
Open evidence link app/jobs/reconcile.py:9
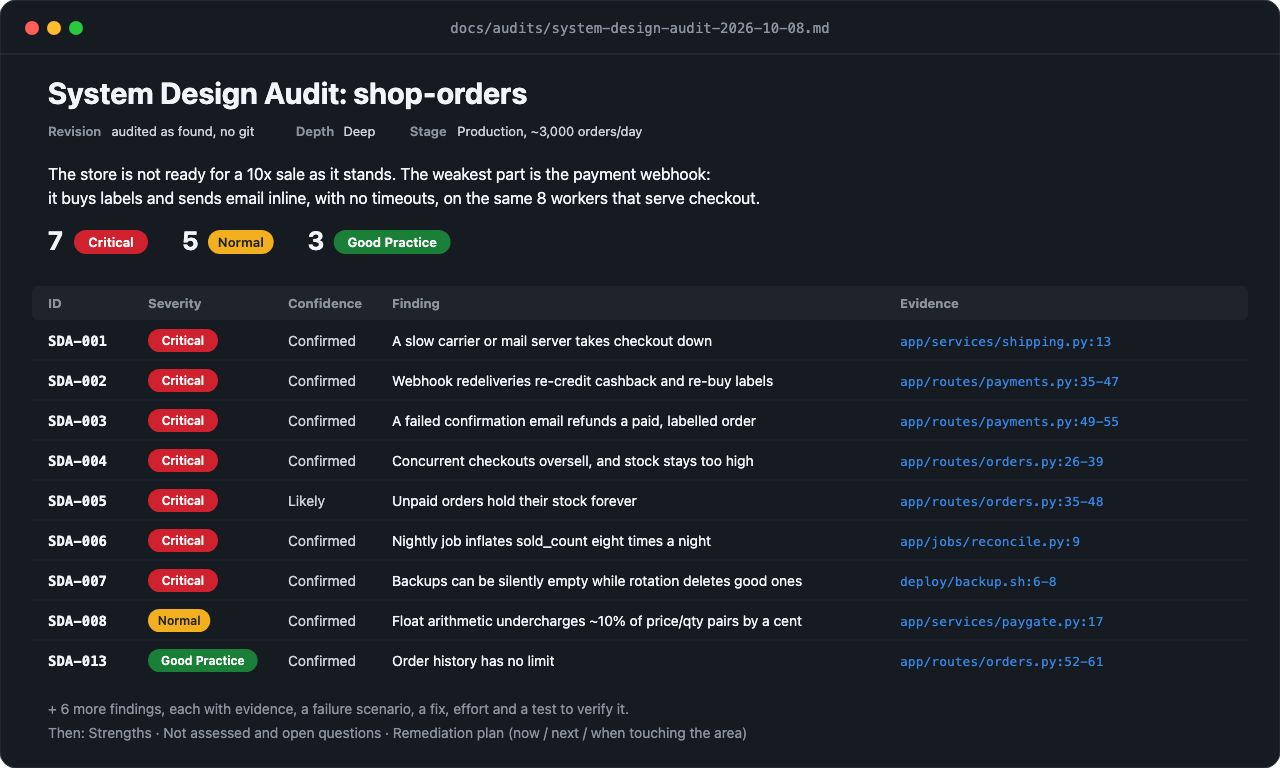(990, 542)
